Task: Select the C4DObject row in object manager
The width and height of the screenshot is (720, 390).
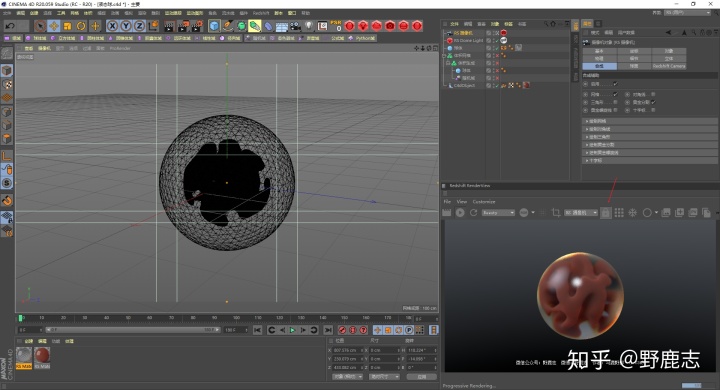Action: pyautogui.click(x=464, y=85)
